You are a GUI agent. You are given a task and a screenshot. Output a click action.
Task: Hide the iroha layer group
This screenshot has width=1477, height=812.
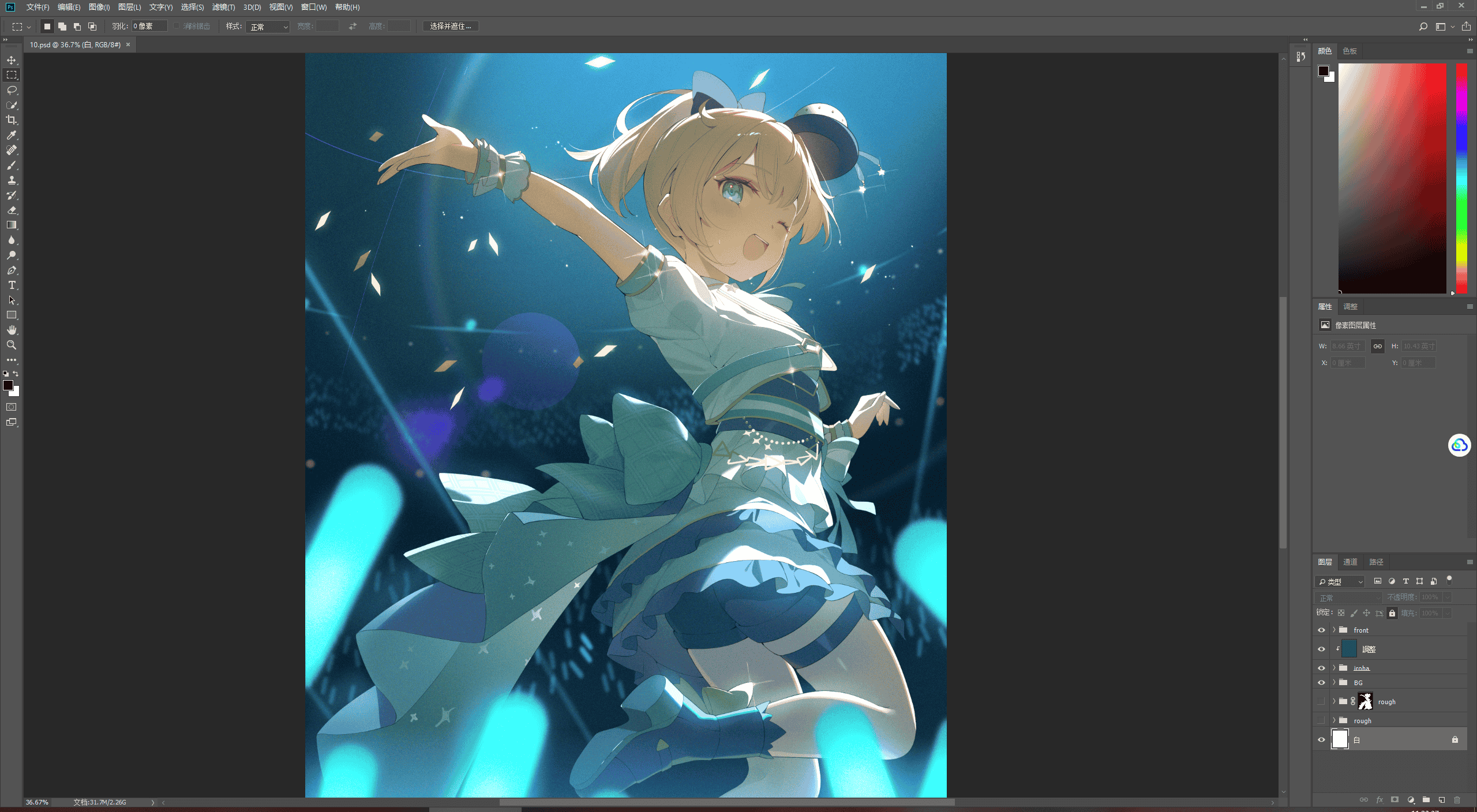[1321, 668]
